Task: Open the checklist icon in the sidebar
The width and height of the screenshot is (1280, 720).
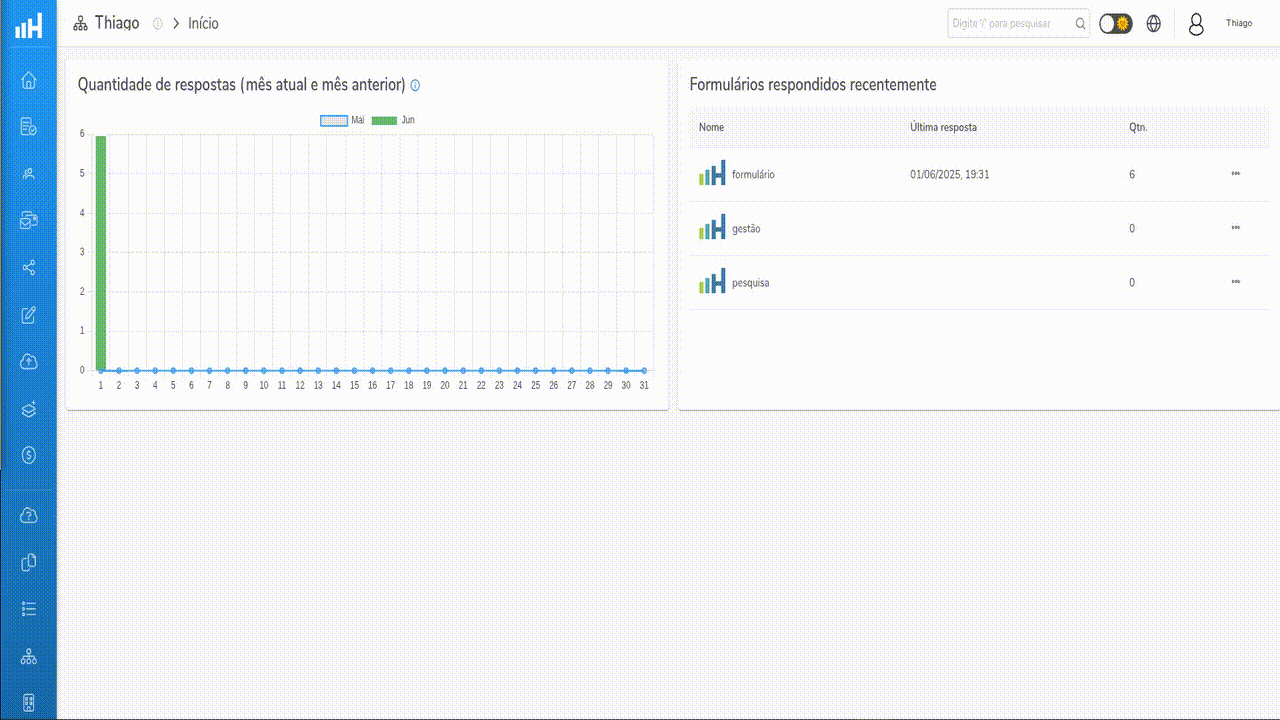Action: [29, 608]
